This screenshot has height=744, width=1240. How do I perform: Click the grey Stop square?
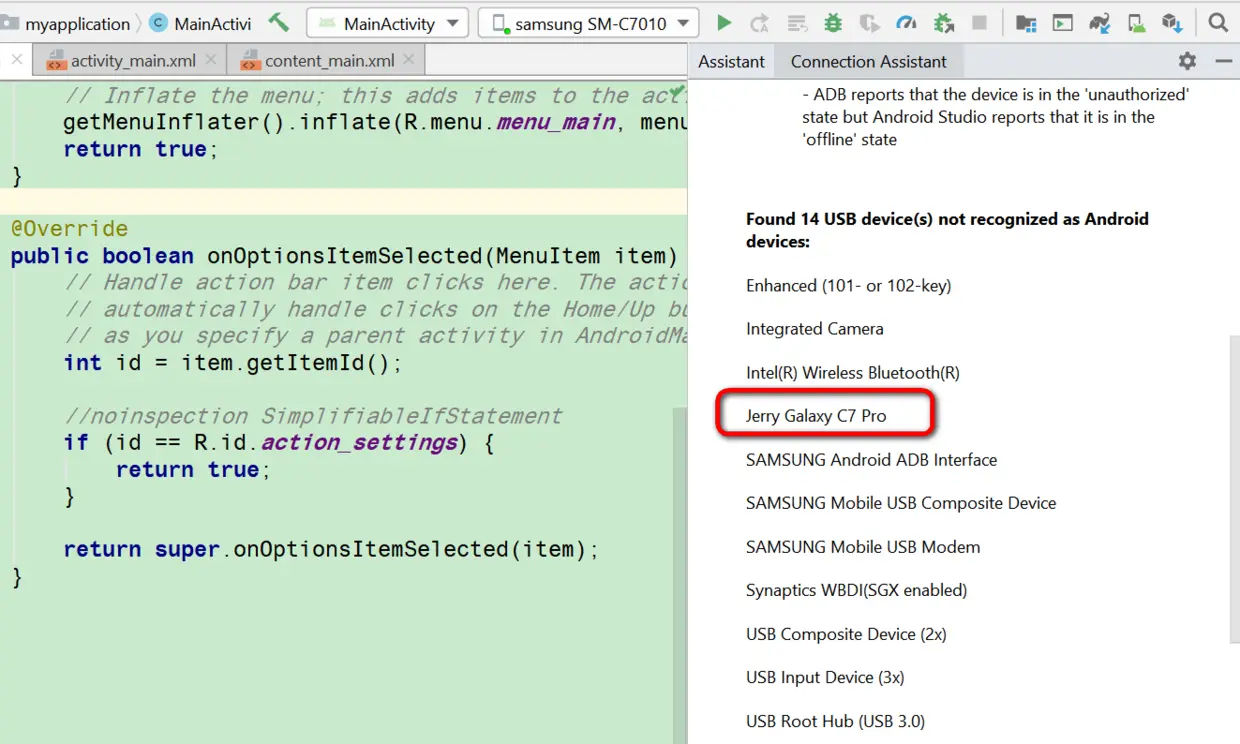point(979,22)
